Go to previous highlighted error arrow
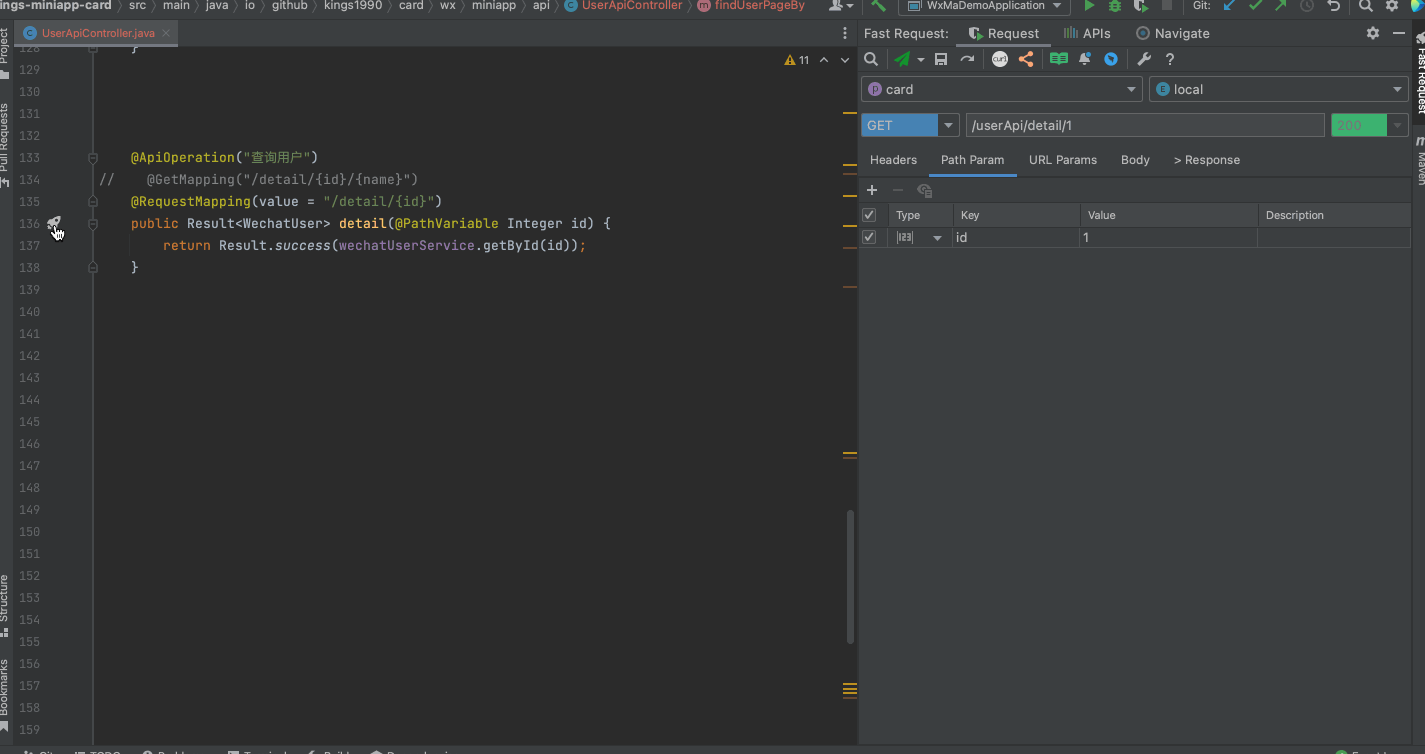Screen dimensions: 1425x754 tap(824, 60)
